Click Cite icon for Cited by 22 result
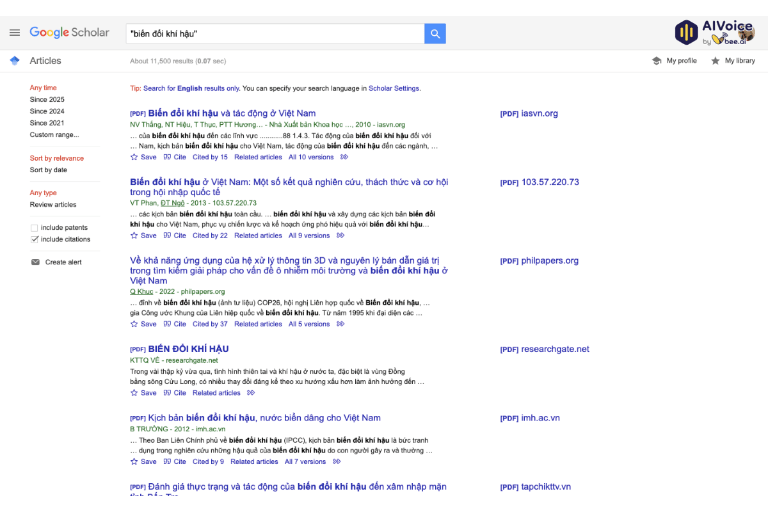The width and height of the screenshot is (768, 512). 168,236
